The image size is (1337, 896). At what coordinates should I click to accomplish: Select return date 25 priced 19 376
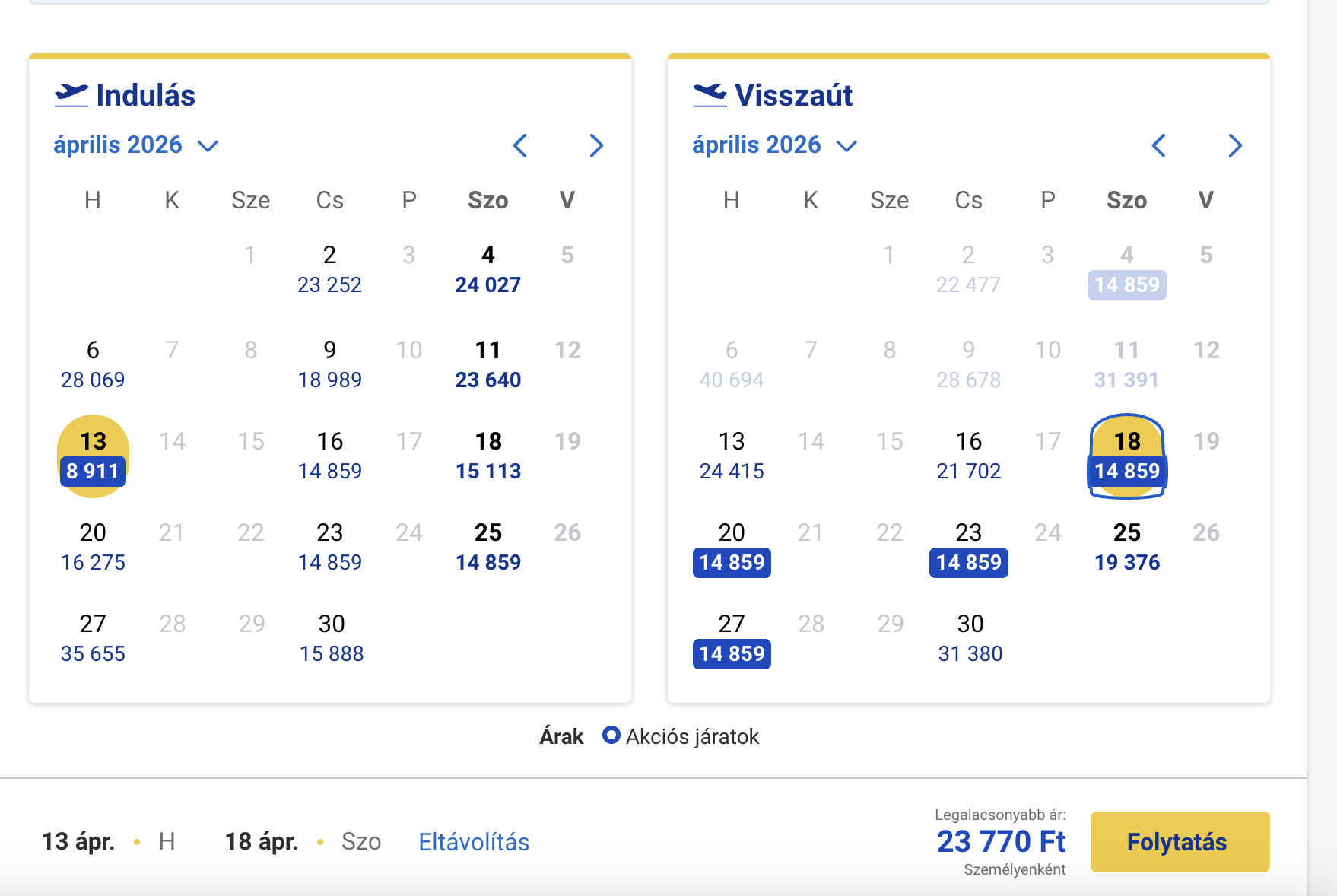click(1127, 548)
